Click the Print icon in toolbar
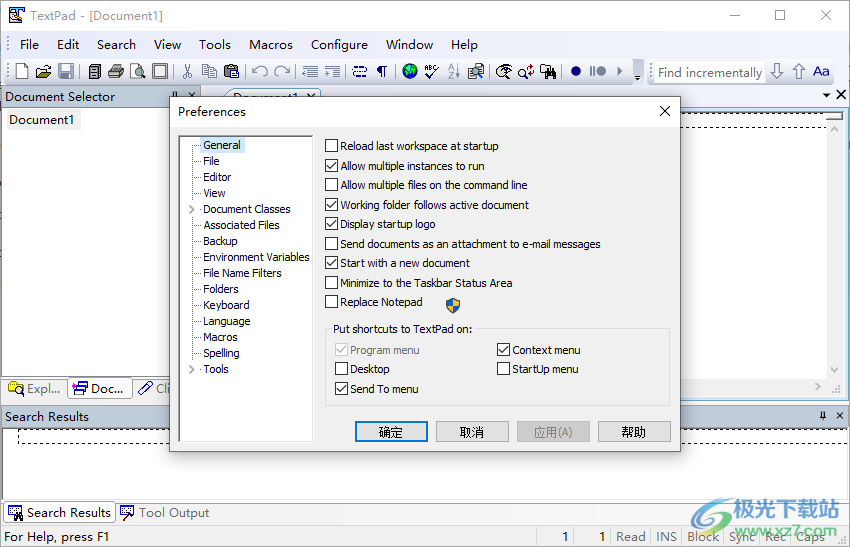 pos(115,71)
